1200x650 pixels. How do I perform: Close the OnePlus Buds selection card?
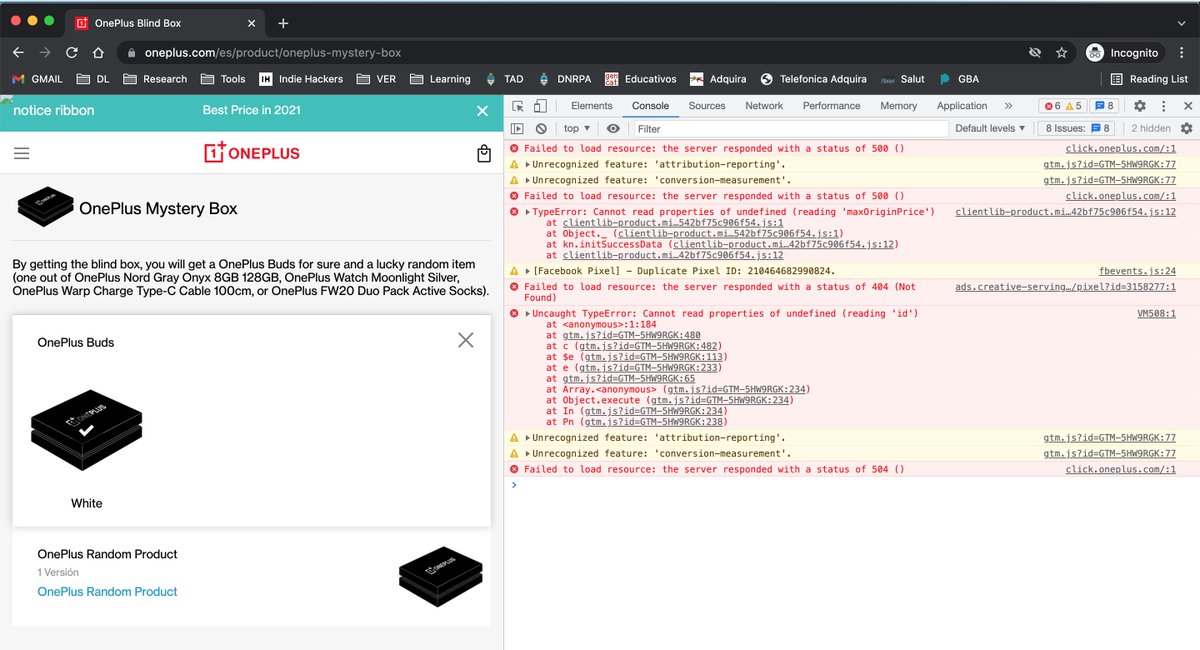click(x=465, y=340)
